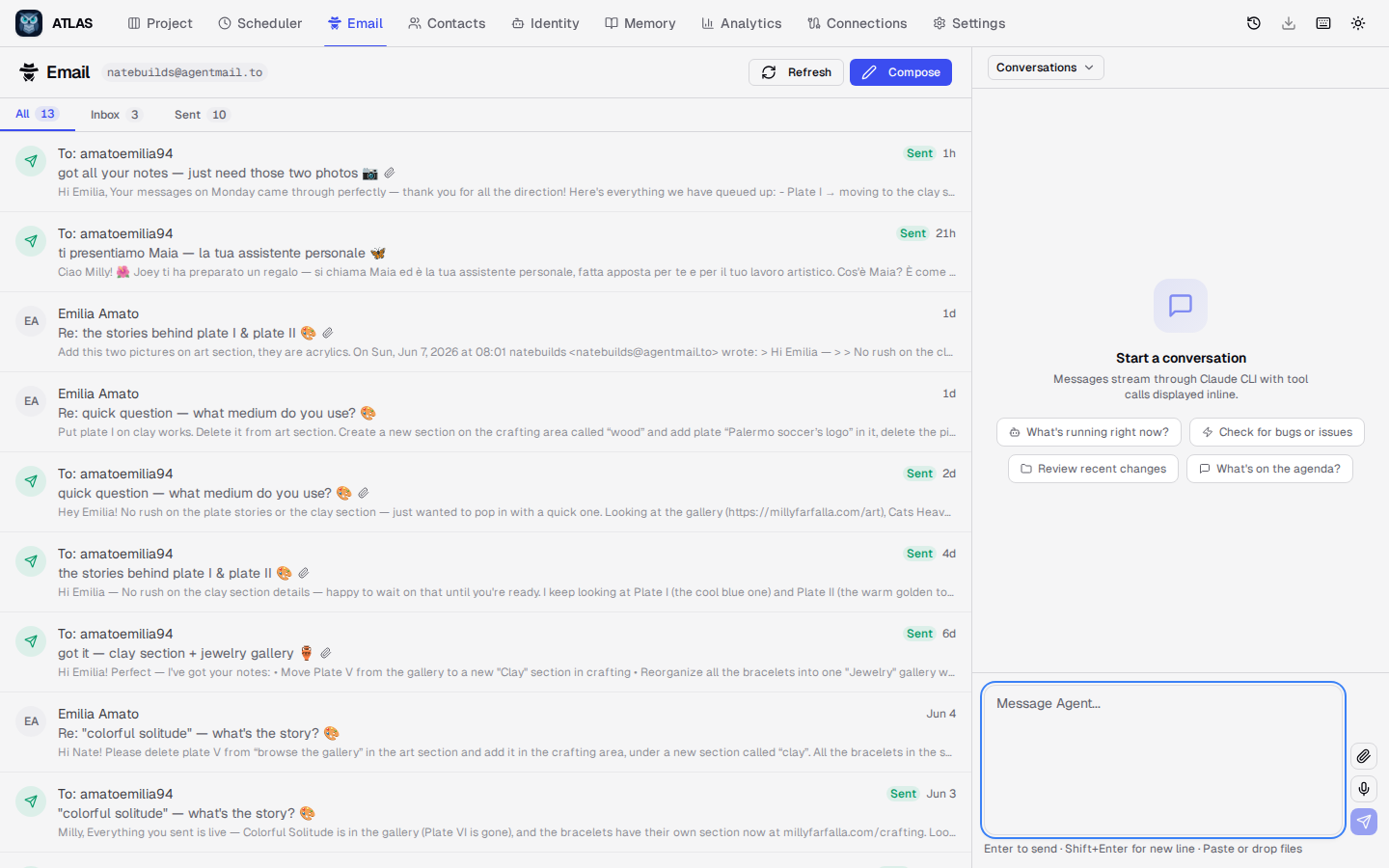1389x868 pixels.
Task: Open email 'got it — clay section + jewelry gallery'
Action: pyautogui.click(x=485, y=652)
